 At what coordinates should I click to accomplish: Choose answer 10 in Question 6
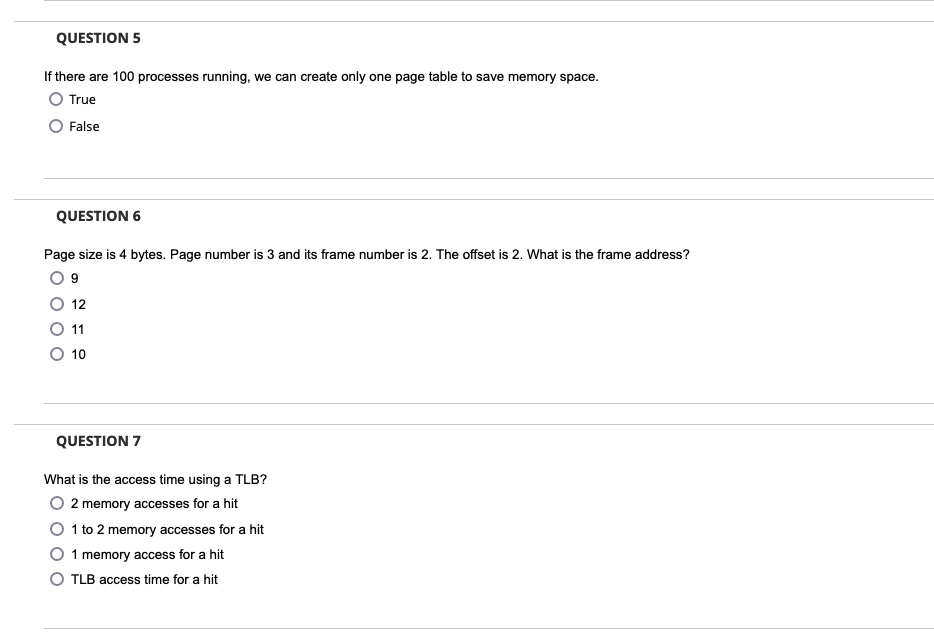(x=57, y=354)
